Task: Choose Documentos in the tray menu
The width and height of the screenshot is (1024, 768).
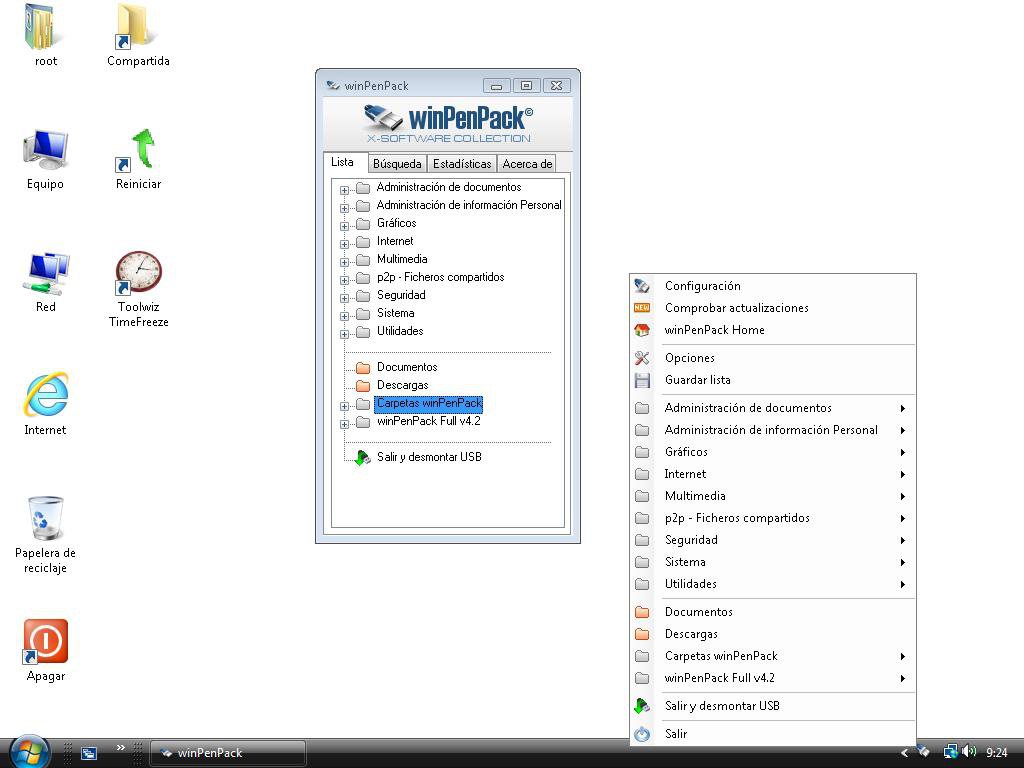Action: click(x=772, y=612)
